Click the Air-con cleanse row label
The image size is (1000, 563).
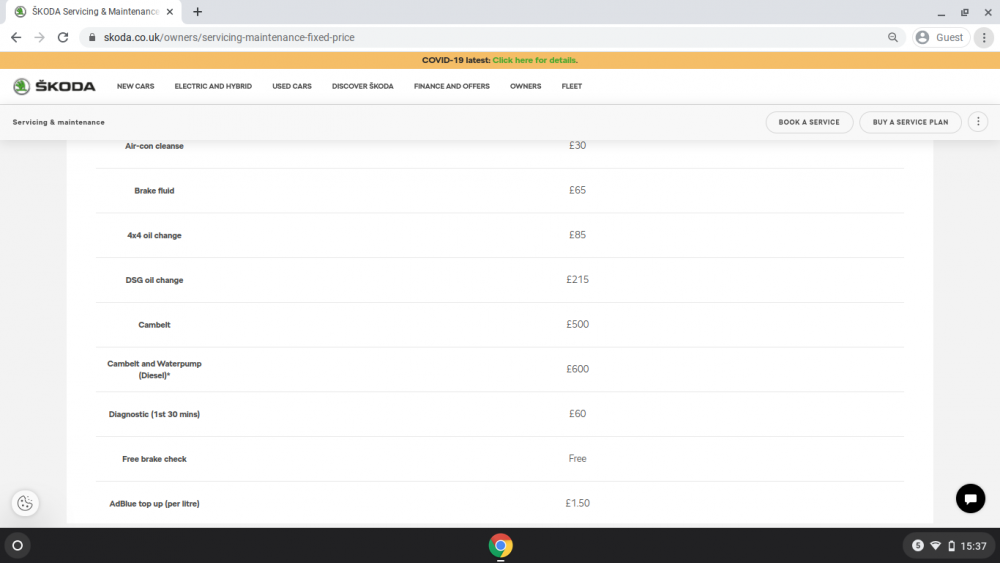pos(154,146)
